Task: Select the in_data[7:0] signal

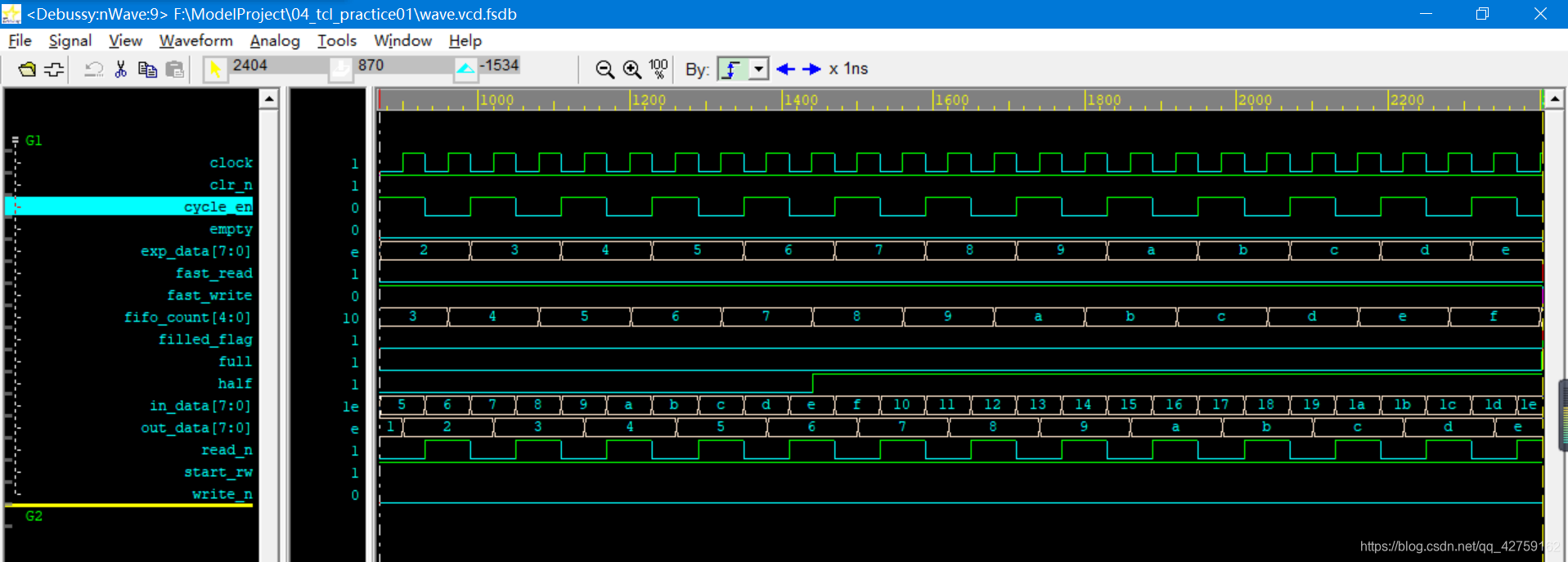Action: [x=200, y=406]
